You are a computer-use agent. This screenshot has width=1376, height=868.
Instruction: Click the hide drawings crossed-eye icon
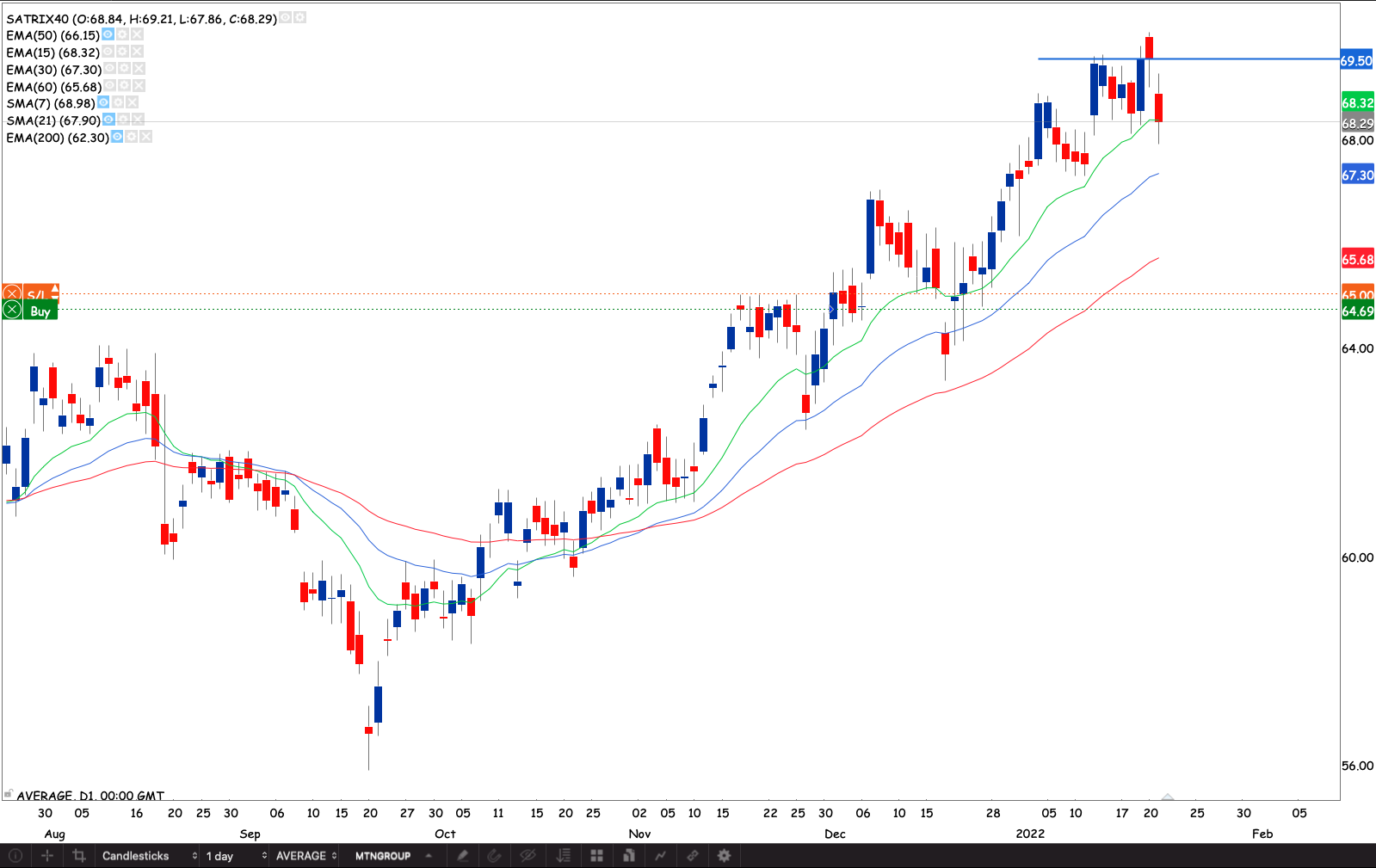pos(528,855)
